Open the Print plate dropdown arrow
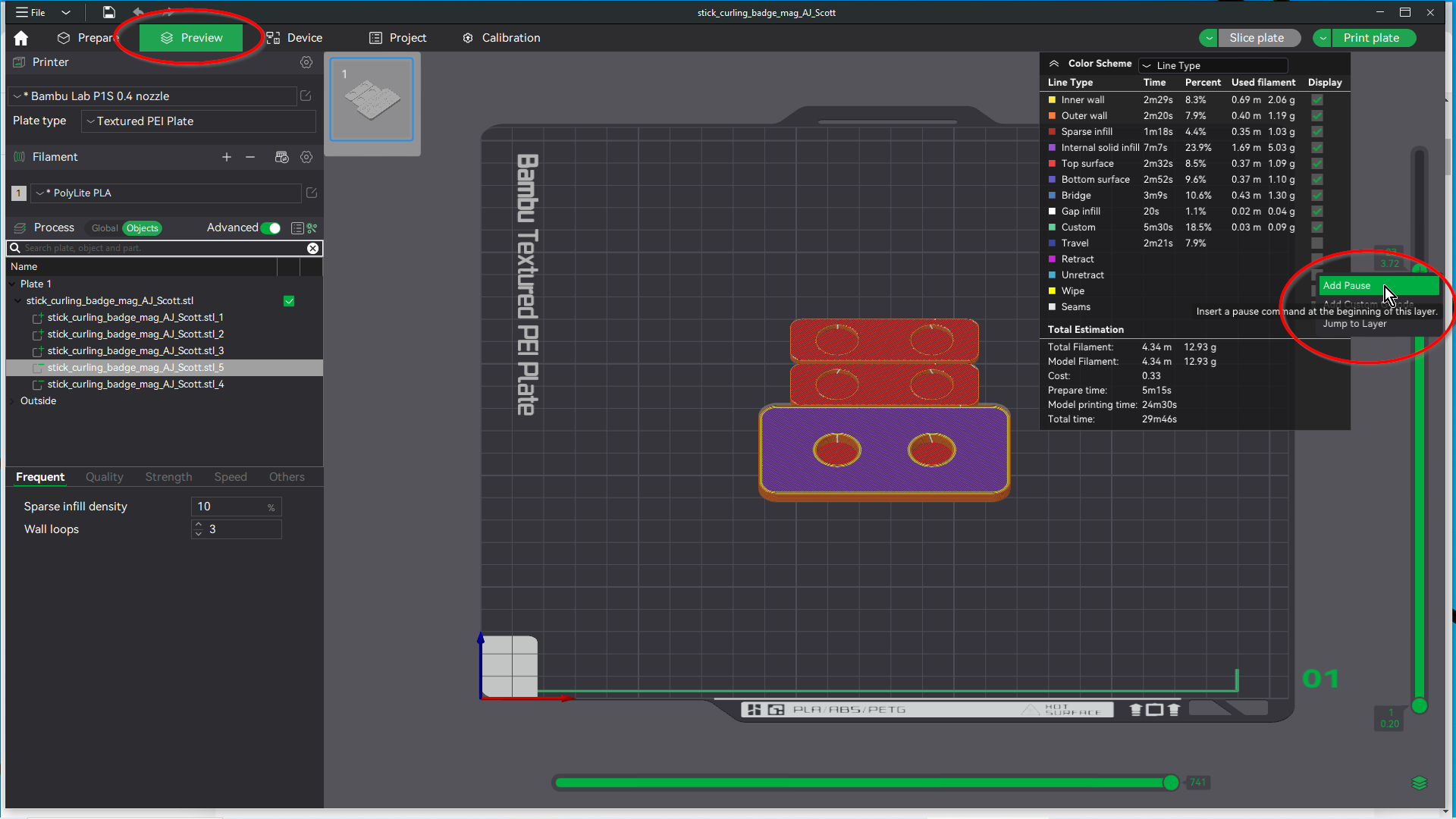This screenshot has height=819, width=1456. [1323, 38]
